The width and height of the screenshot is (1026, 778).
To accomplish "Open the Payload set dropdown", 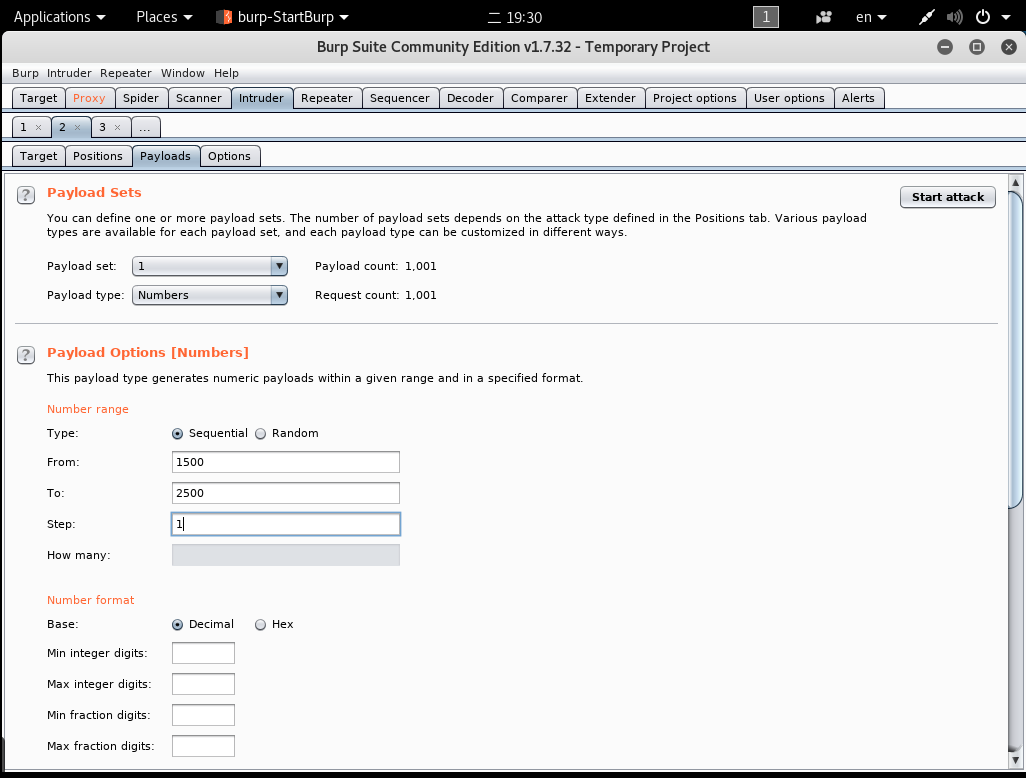I will [209, 266].
